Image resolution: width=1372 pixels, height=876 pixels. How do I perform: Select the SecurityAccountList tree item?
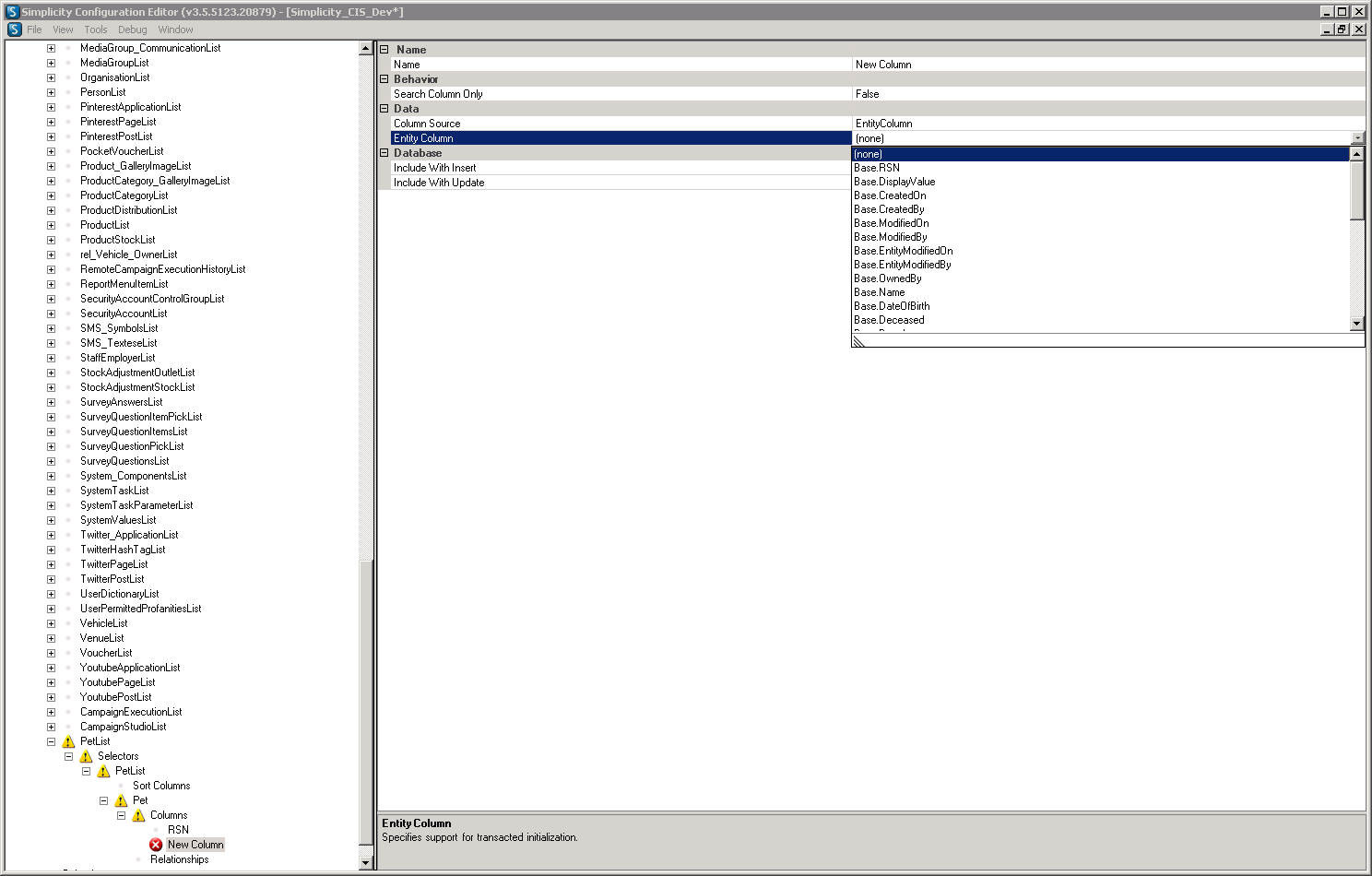coord(124,314)
